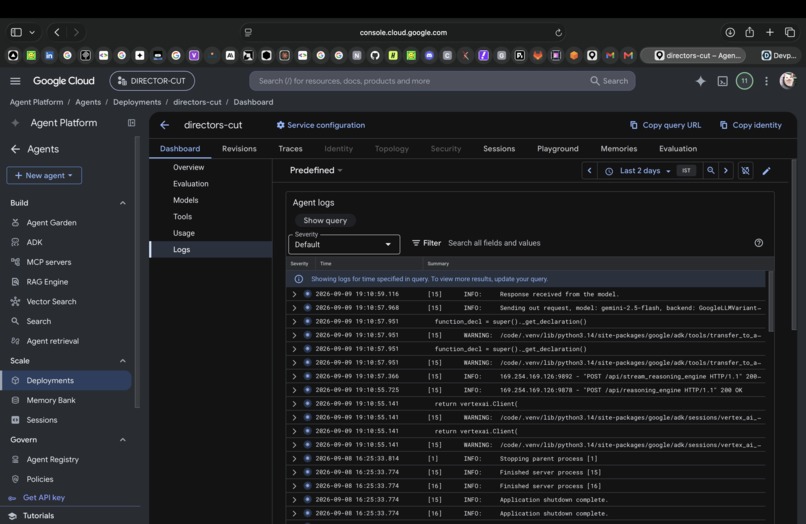This screenshot has height=524, width=806.
Task: Open Agent retrieval in sidebar
Action: pyautogui.click(x=52, y=341)
